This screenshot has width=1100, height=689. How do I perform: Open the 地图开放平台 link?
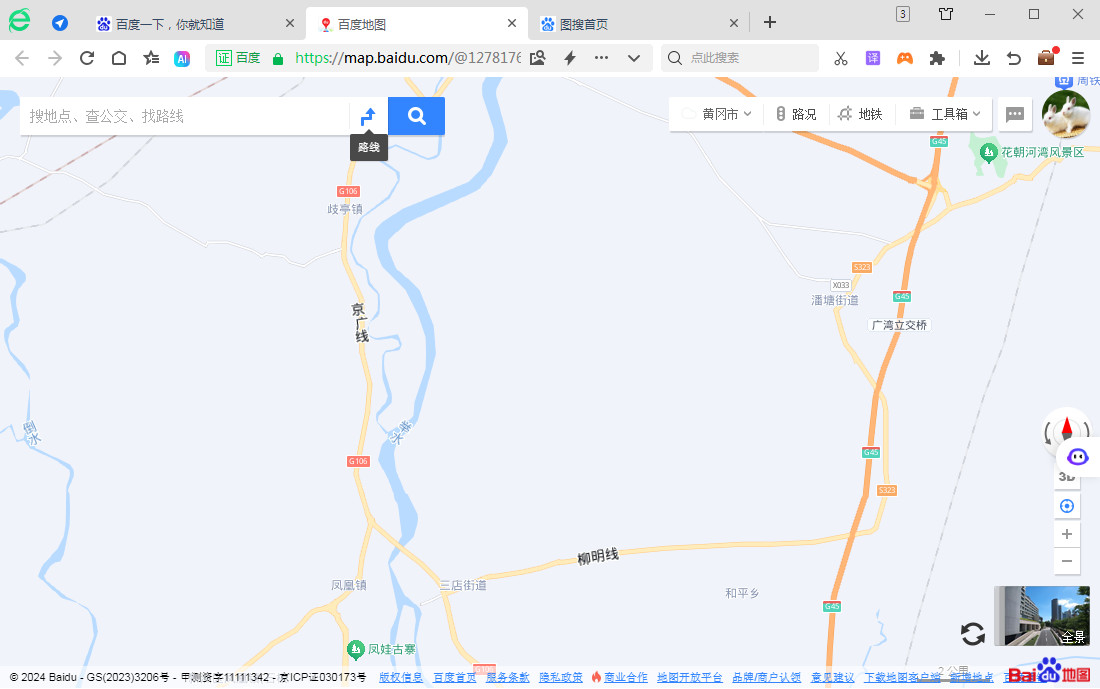point(690,677)
